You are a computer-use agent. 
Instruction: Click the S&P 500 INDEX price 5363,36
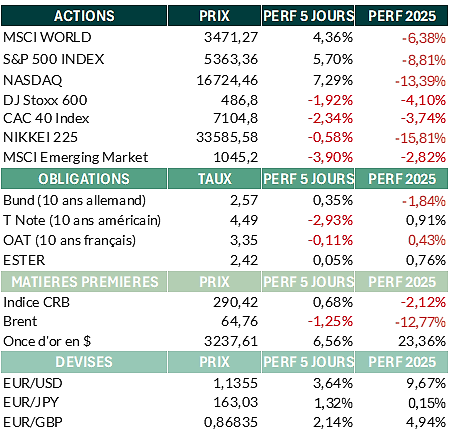point(231,59)
